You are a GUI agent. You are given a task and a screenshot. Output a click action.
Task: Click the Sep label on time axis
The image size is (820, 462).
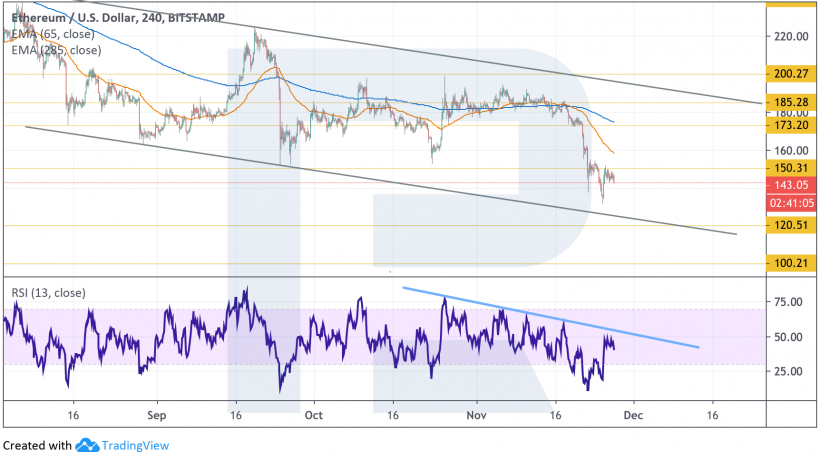(155, 412)
